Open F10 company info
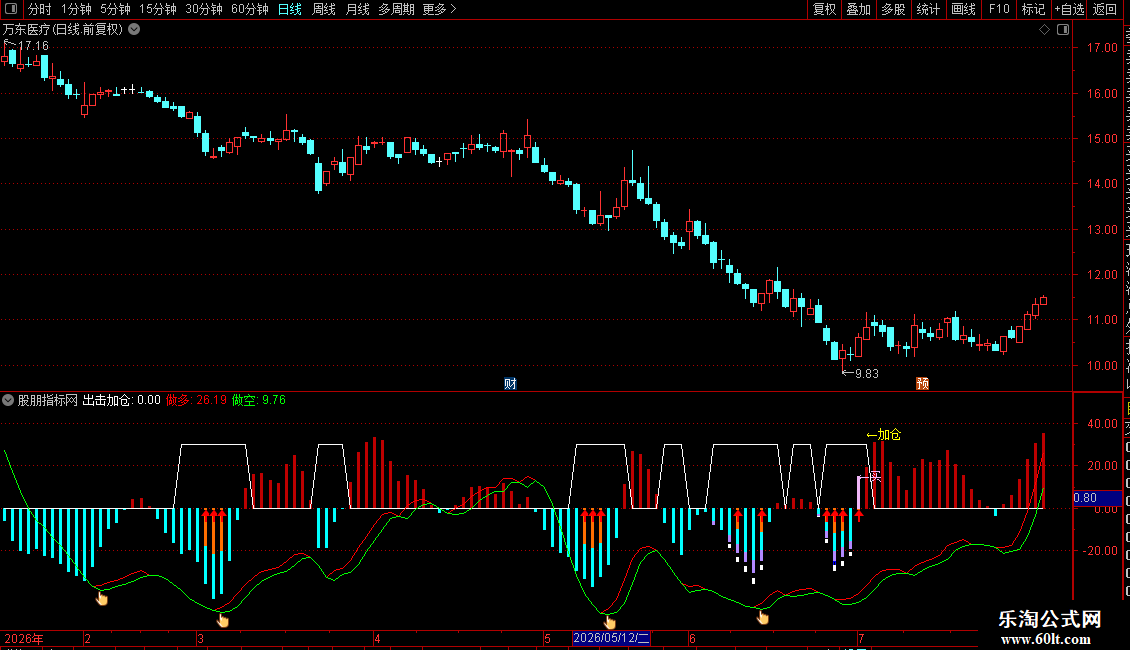Screen dimensions: 1130x650 click(999, 9)
